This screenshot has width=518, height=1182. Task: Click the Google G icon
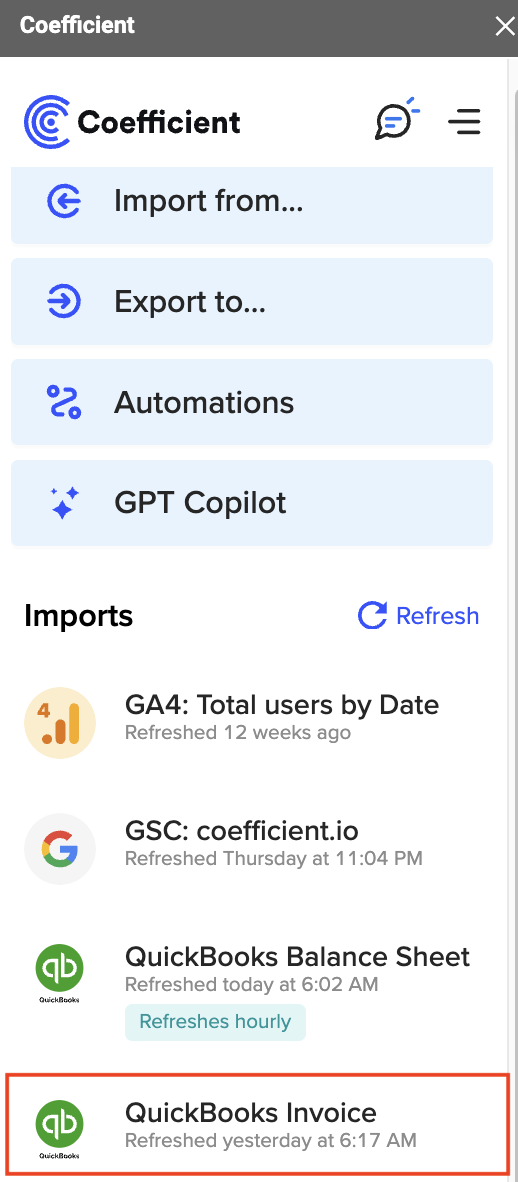pyautogui.click(x=60, y=850)
